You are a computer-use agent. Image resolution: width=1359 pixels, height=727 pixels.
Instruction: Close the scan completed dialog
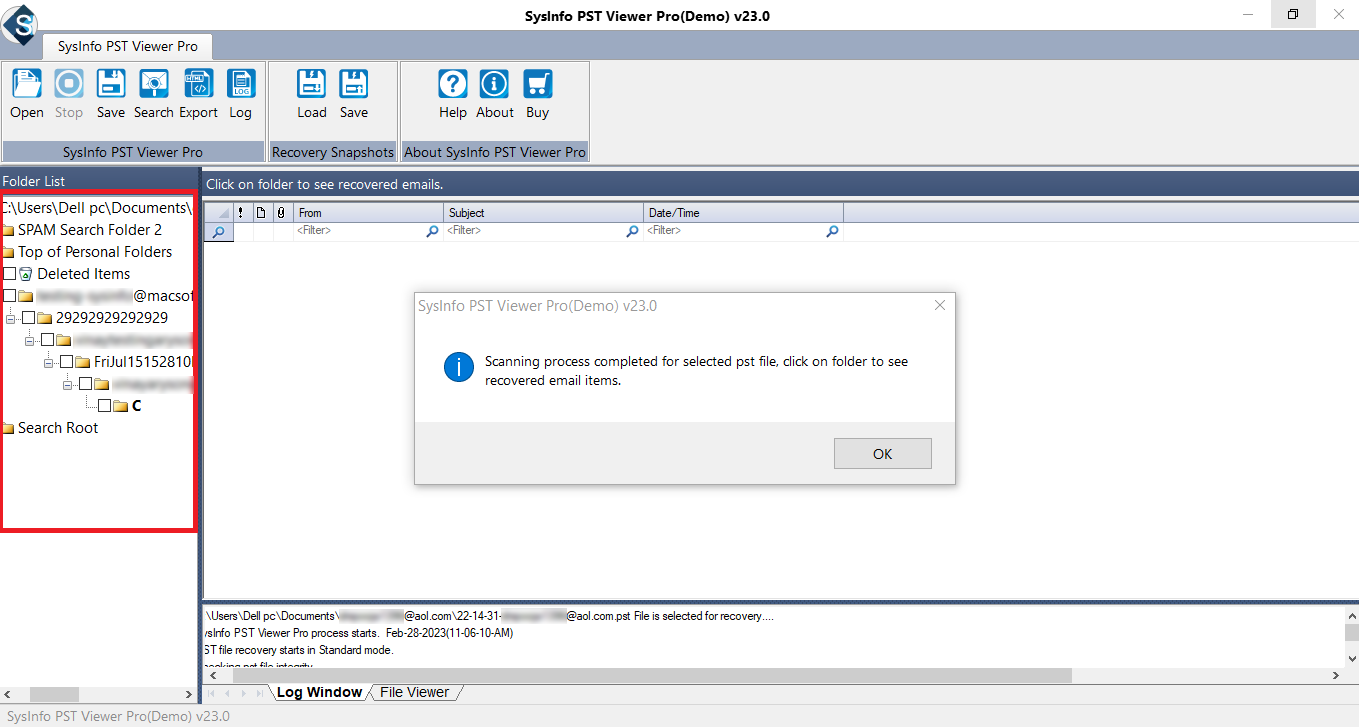point(939,305)
